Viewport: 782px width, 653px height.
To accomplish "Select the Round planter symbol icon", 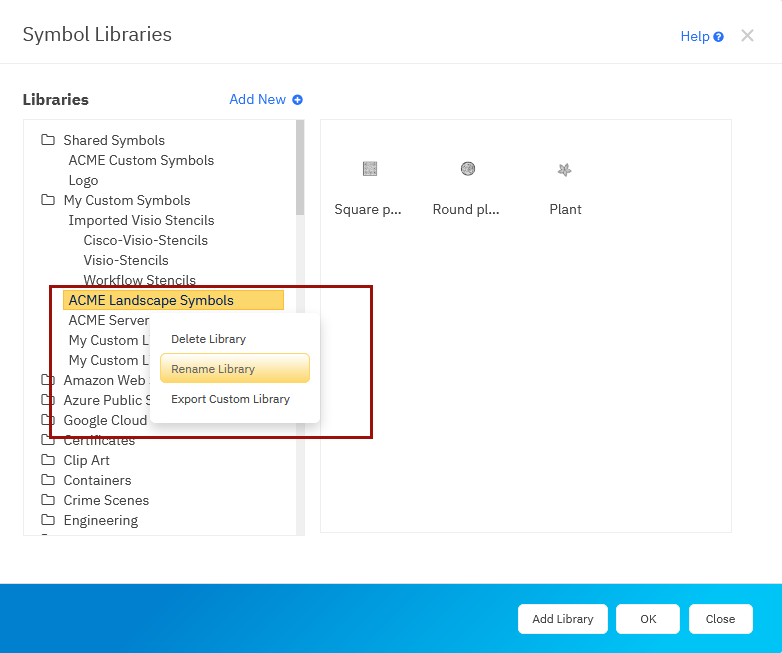I will click(467, 169).
